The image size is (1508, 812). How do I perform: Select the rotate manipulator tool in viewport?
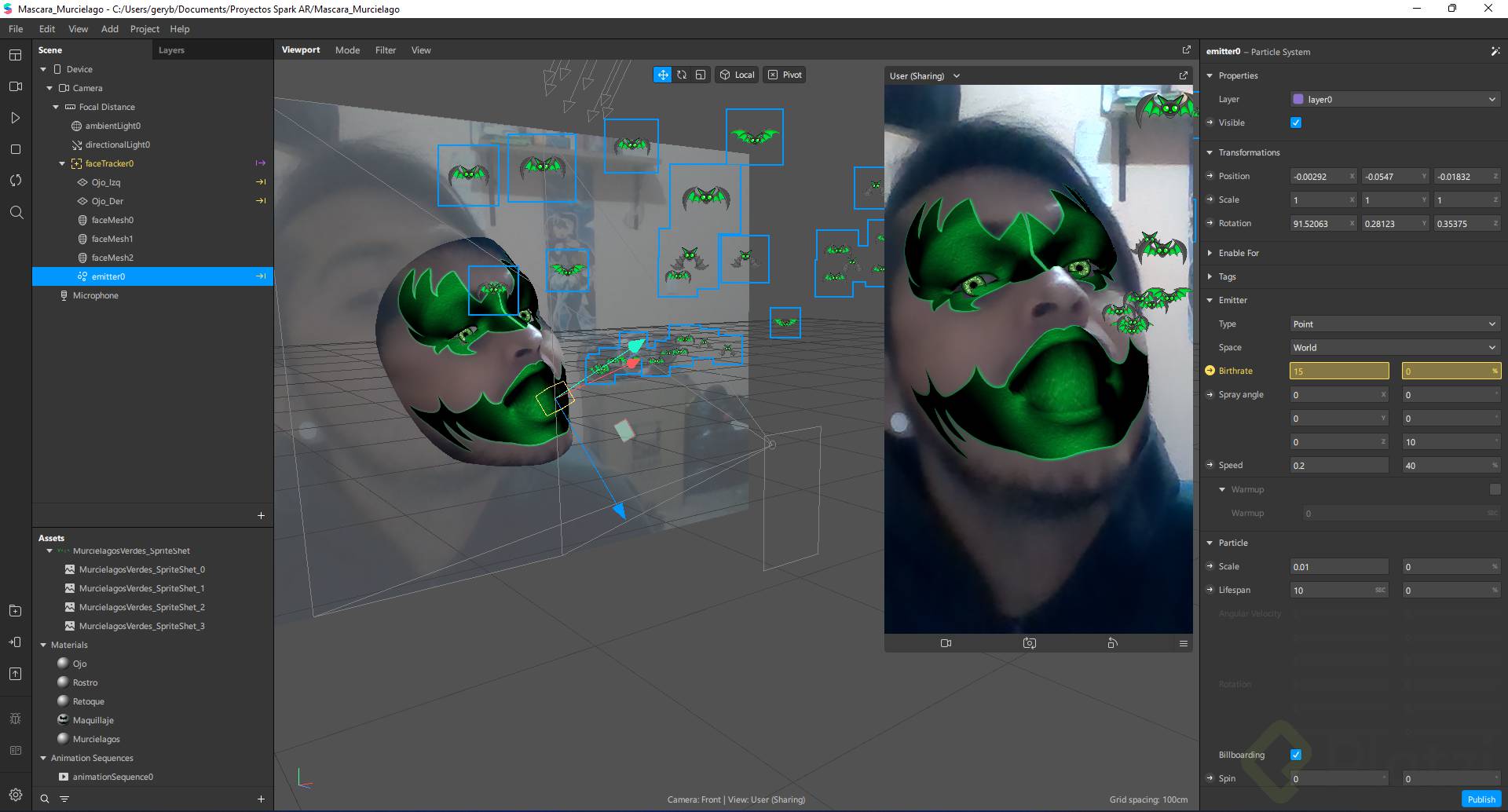click(x=682, y=75)
